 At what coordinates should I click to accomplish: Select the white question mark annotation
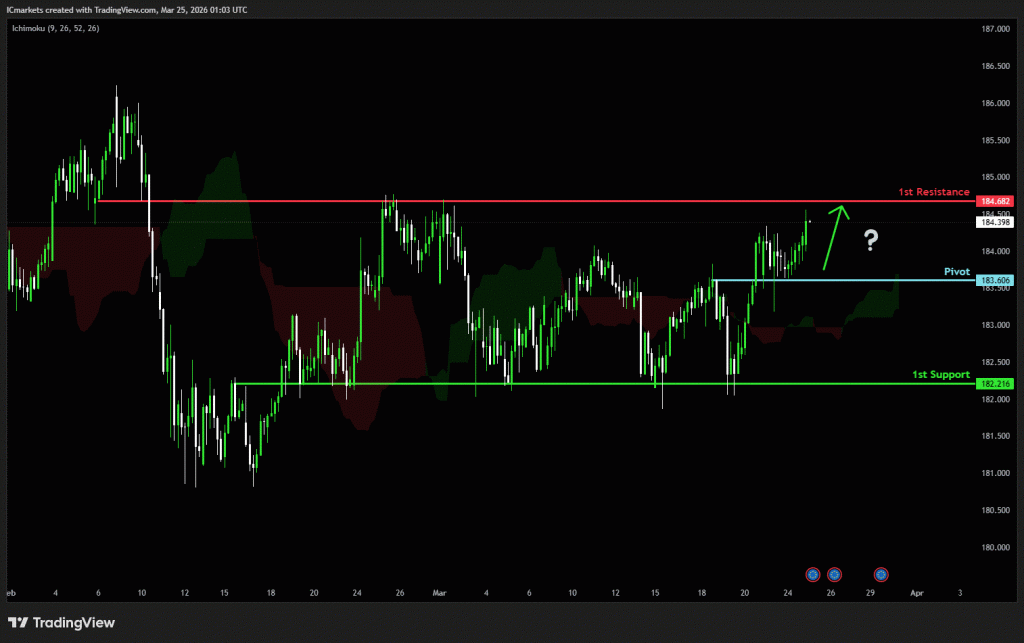point(871,239)
